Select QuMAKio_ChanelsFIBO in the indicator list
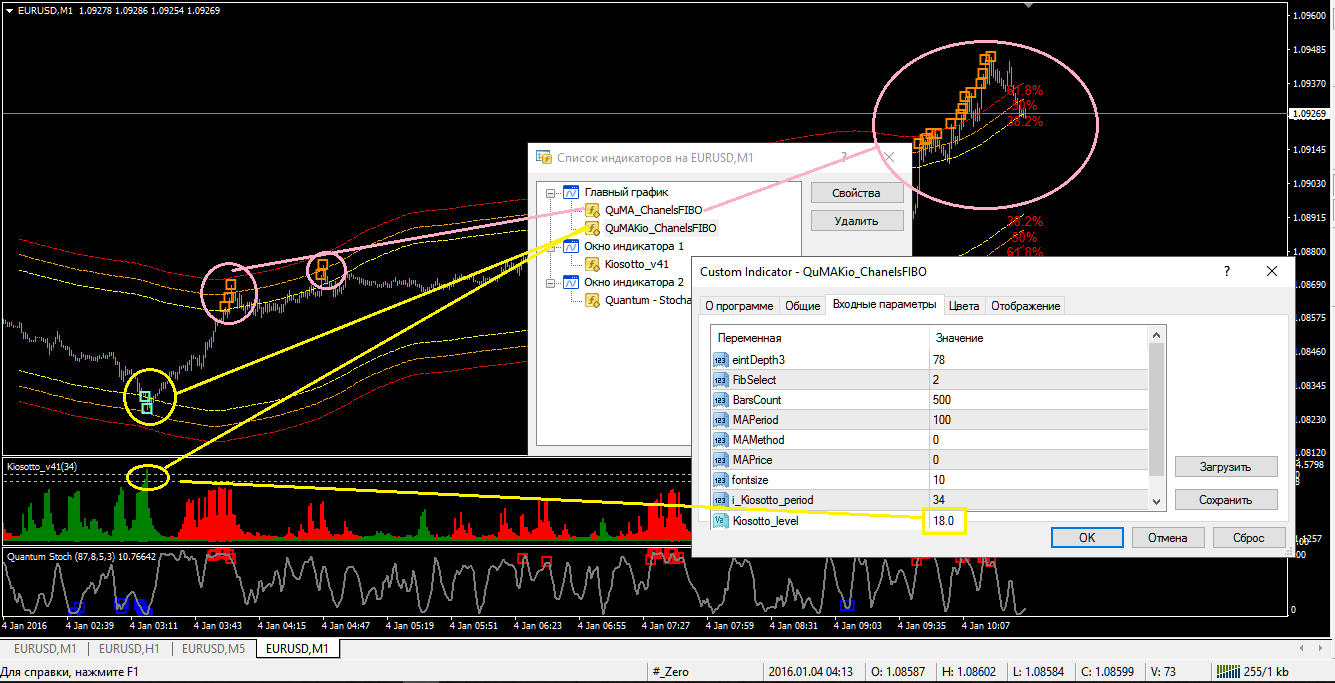1335x683 pixels. [661, 228]
